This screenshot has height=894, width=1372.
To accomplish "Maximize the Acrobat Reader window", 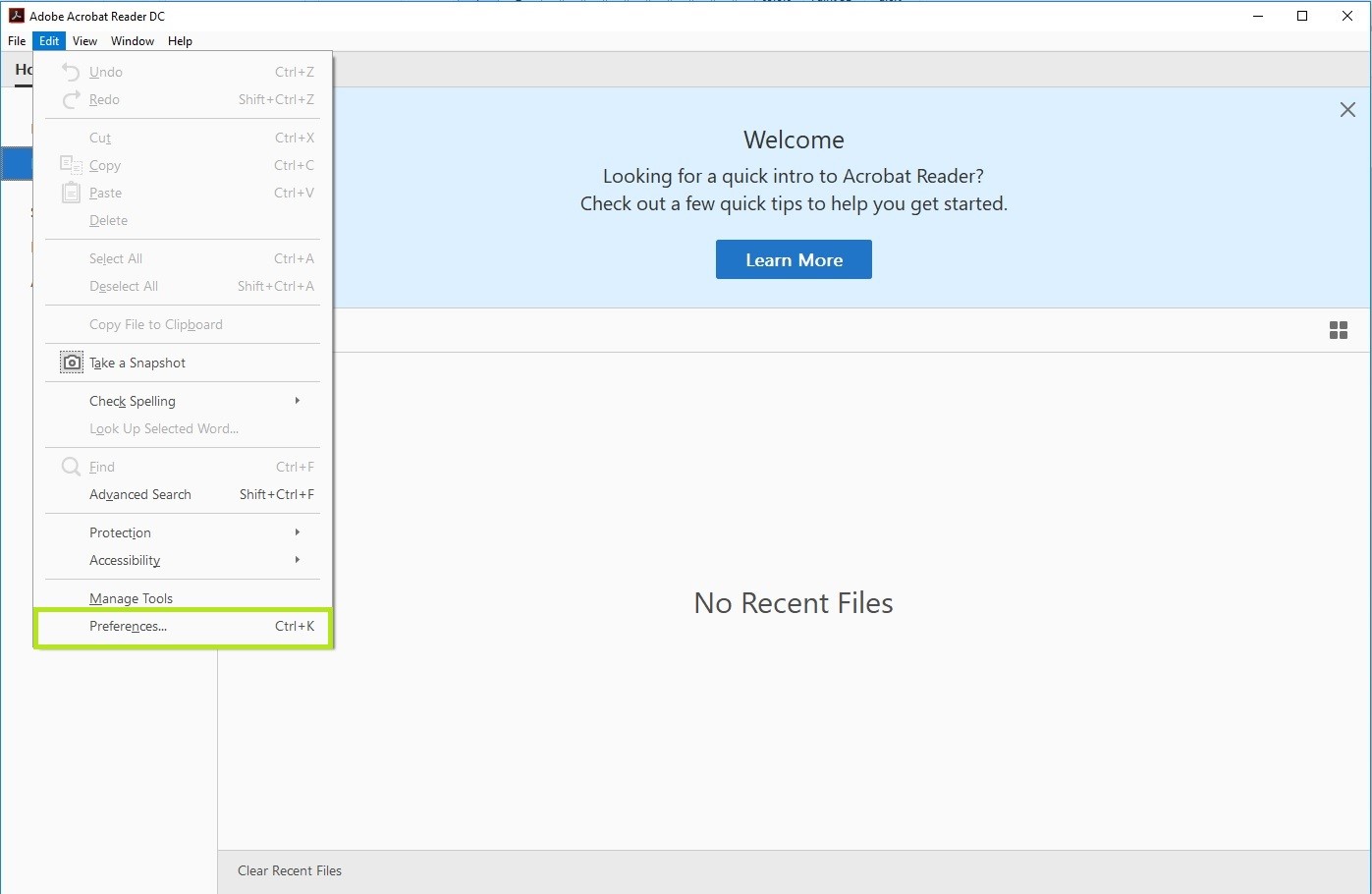I will 1302,16.
